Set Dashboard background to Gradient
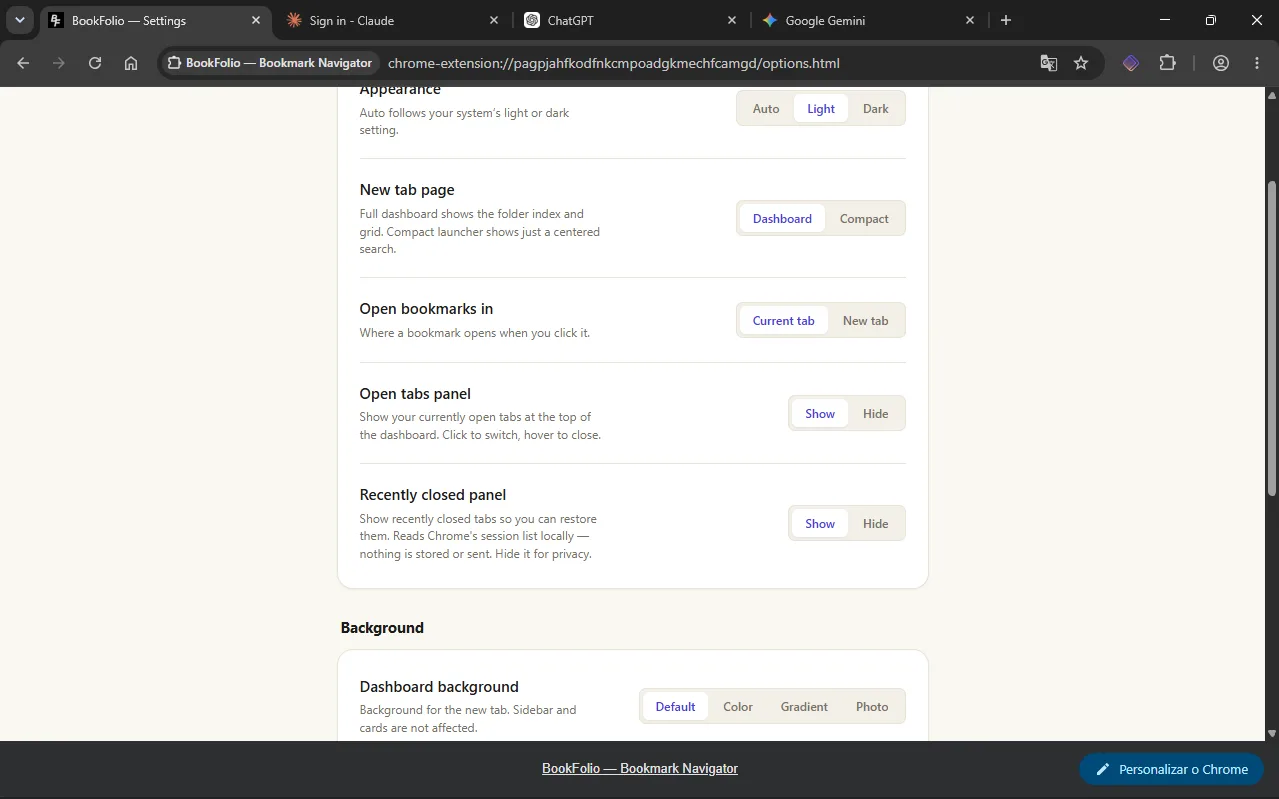Viewport: 1279px width, 799px height. tap(804, 707)
